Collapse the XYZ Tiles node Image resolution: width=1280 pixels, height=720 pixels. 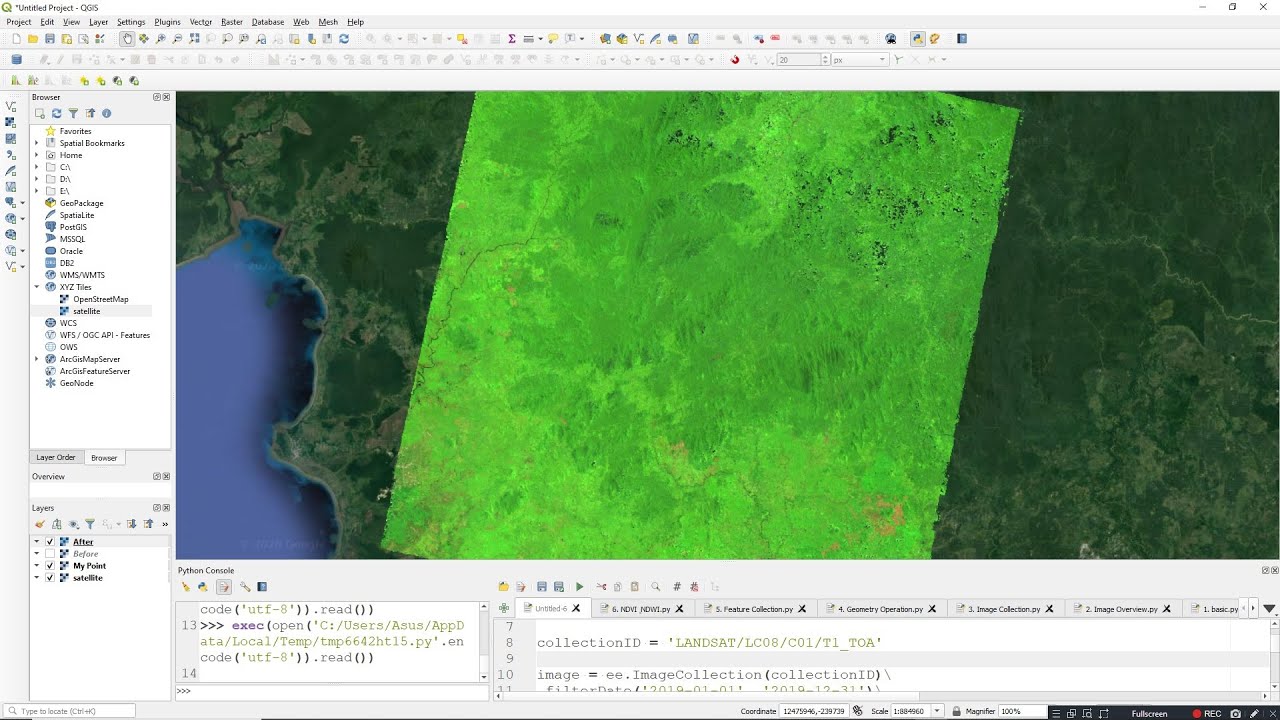37,287
